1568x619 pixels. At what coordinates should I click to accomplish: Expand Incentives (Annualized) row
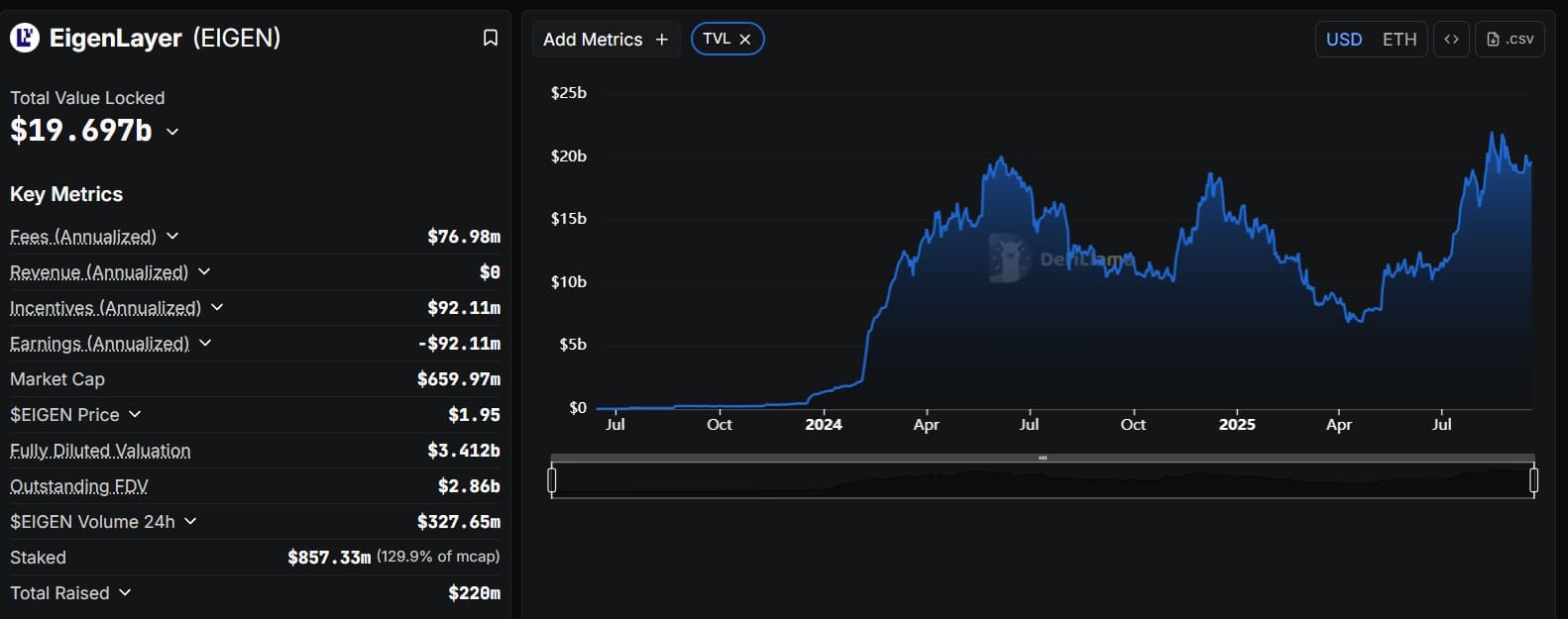[217, 307]
